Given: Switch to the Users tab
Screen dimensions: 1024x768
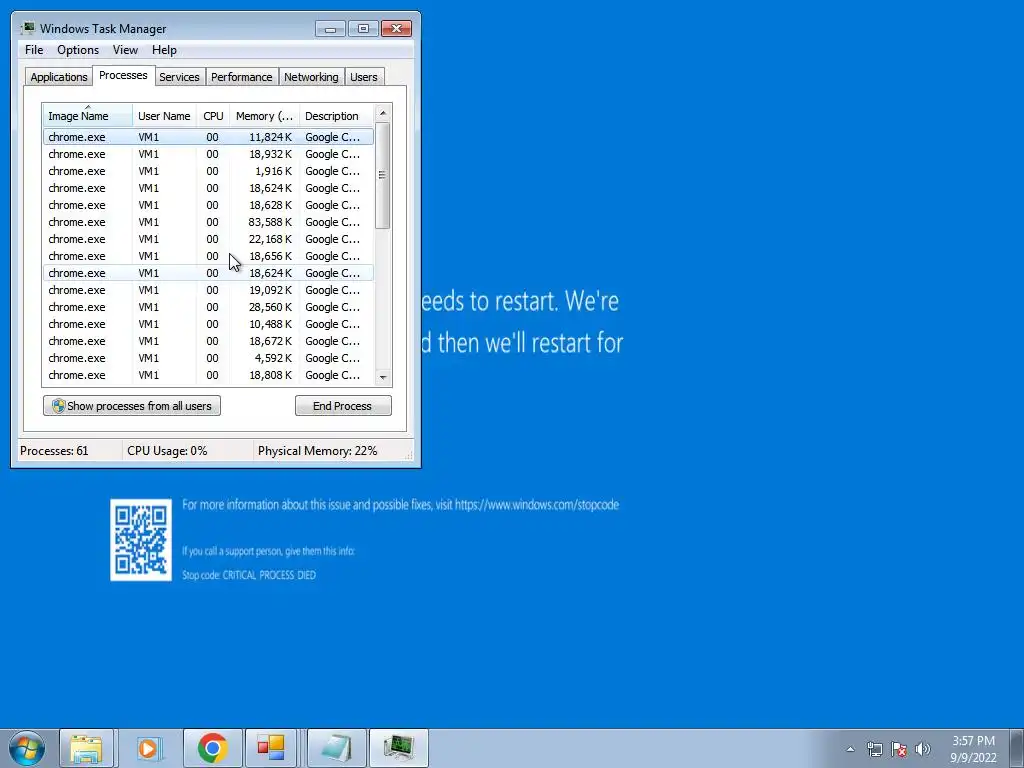Looking at the screenshot, I should (x=363, y=76).
